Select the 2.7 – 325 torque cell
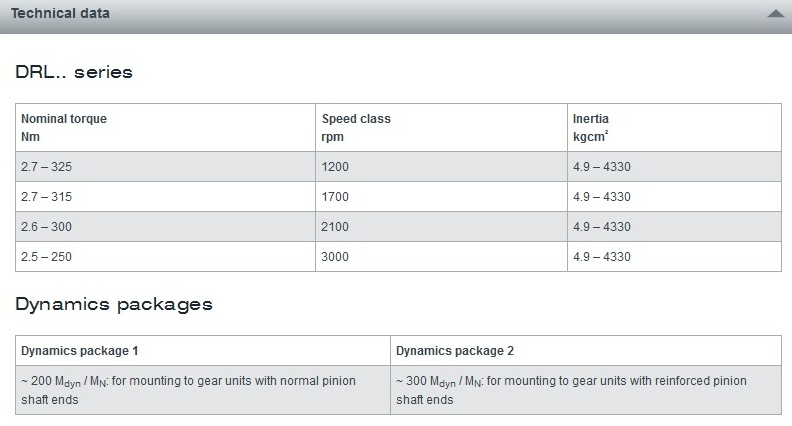 [x=165, y=167]
